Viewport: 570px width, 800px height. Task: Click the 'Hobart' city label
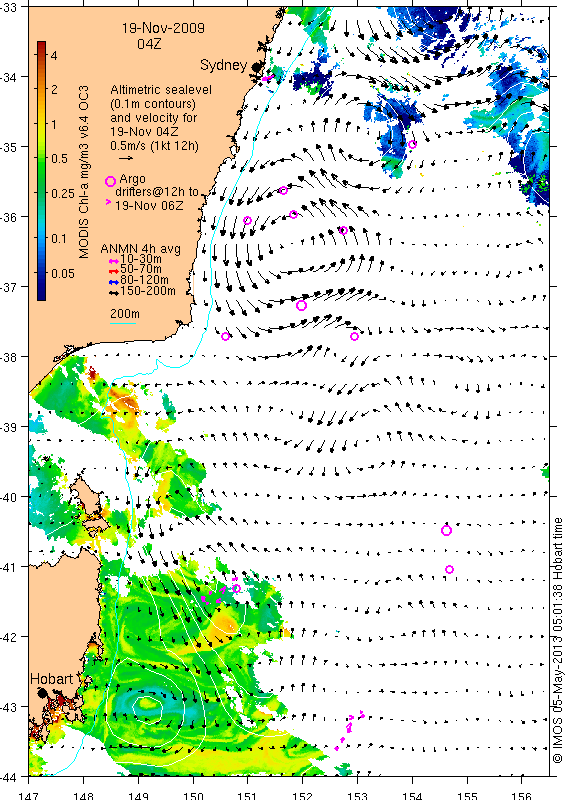52,679
